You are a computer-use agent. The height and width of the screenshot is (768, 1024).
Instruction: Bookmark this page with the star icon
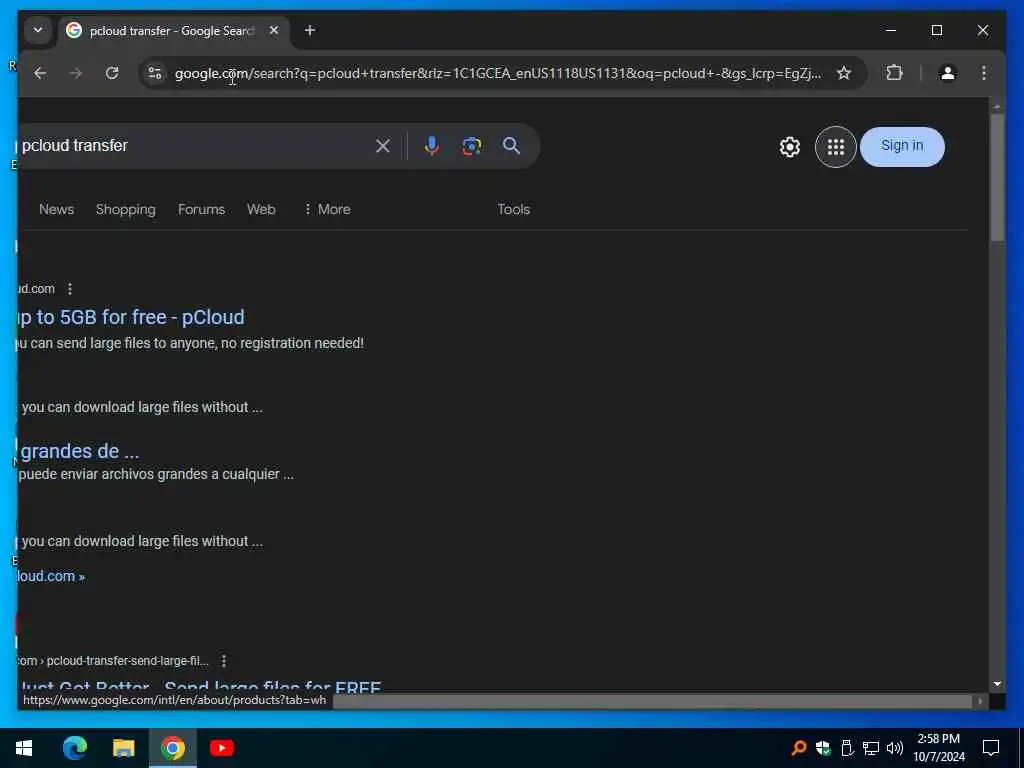tap(844, 73)
